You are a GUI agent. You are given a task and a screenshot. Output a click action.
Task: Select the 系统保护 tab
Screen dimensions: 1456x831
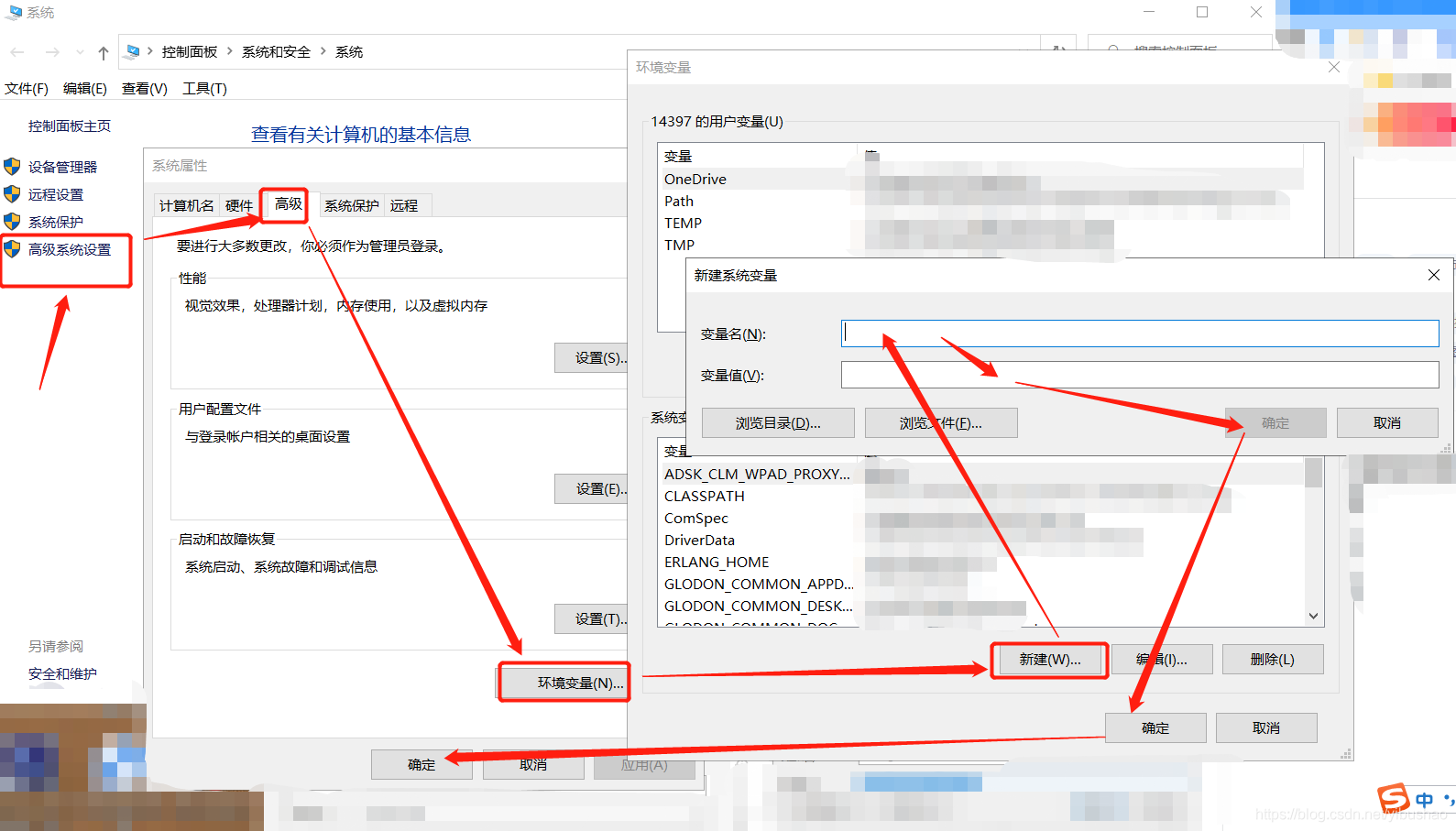click(x=352, y=205)
